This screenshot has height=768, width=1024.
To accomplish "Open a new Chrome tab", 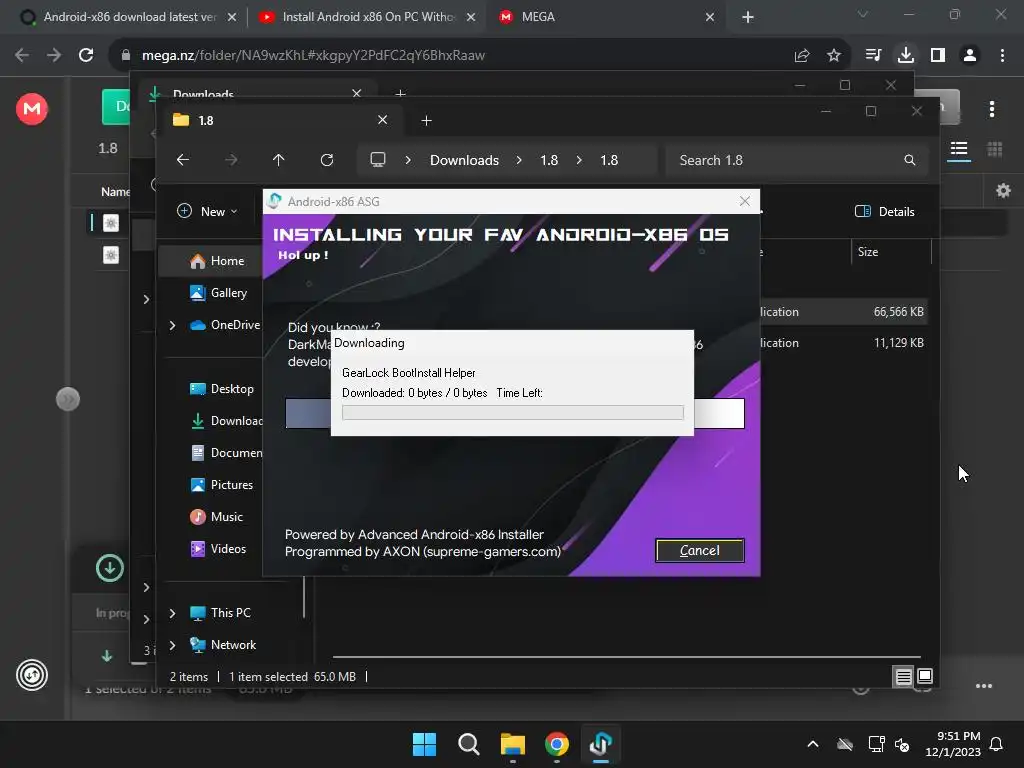I will pos(748,18).
